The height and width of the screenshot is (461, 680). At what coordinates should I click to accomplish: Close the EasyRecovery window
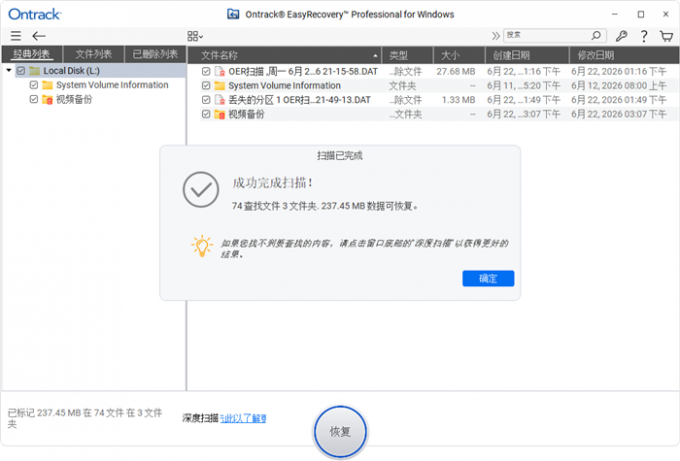[x=666, y=14]
